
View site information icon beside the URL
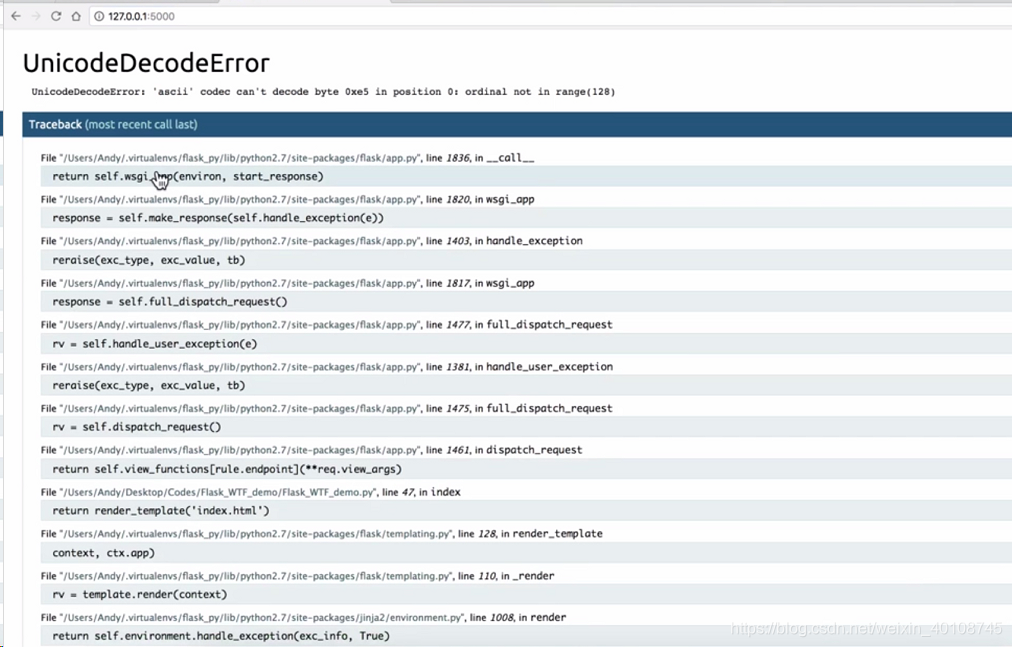click(99, 16)
